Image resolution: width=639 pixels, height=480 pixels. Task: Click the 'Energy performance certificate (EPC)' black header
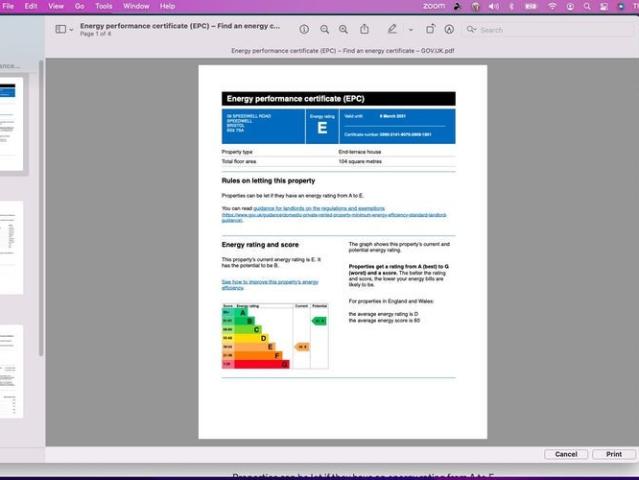coord(339,99)
